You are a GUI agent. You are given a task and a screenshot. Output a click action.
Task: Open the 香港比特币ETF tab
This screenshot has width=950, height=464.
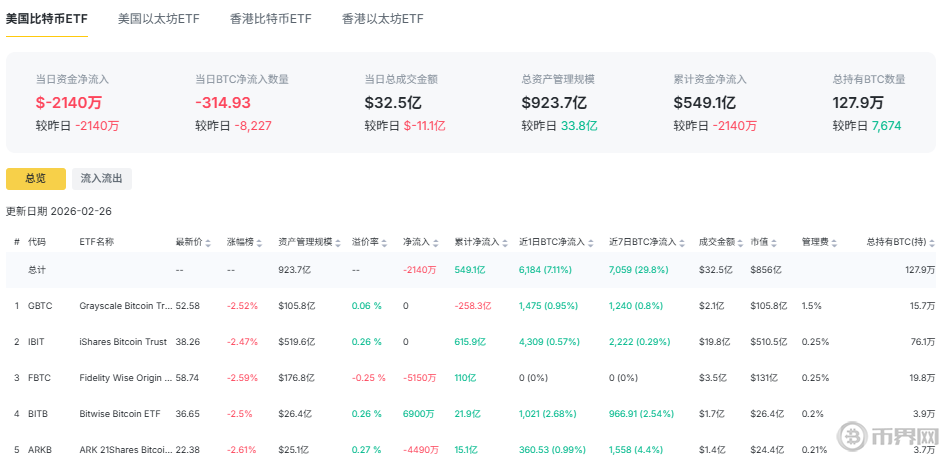pyautogui.click(x=270, y=19)
